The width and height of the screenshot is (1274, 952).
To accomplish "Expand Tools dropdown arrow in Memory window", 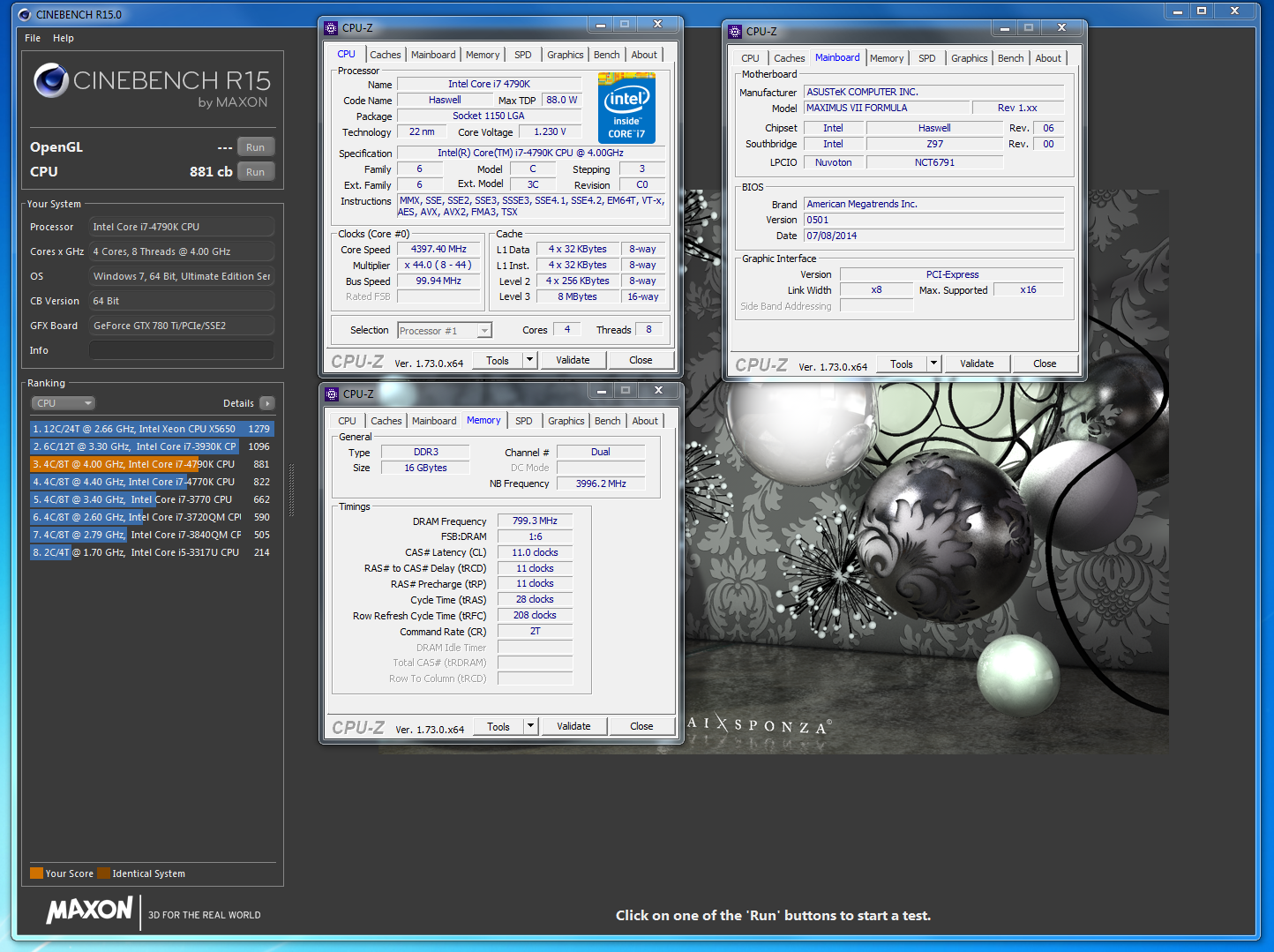I will [530, 726].
